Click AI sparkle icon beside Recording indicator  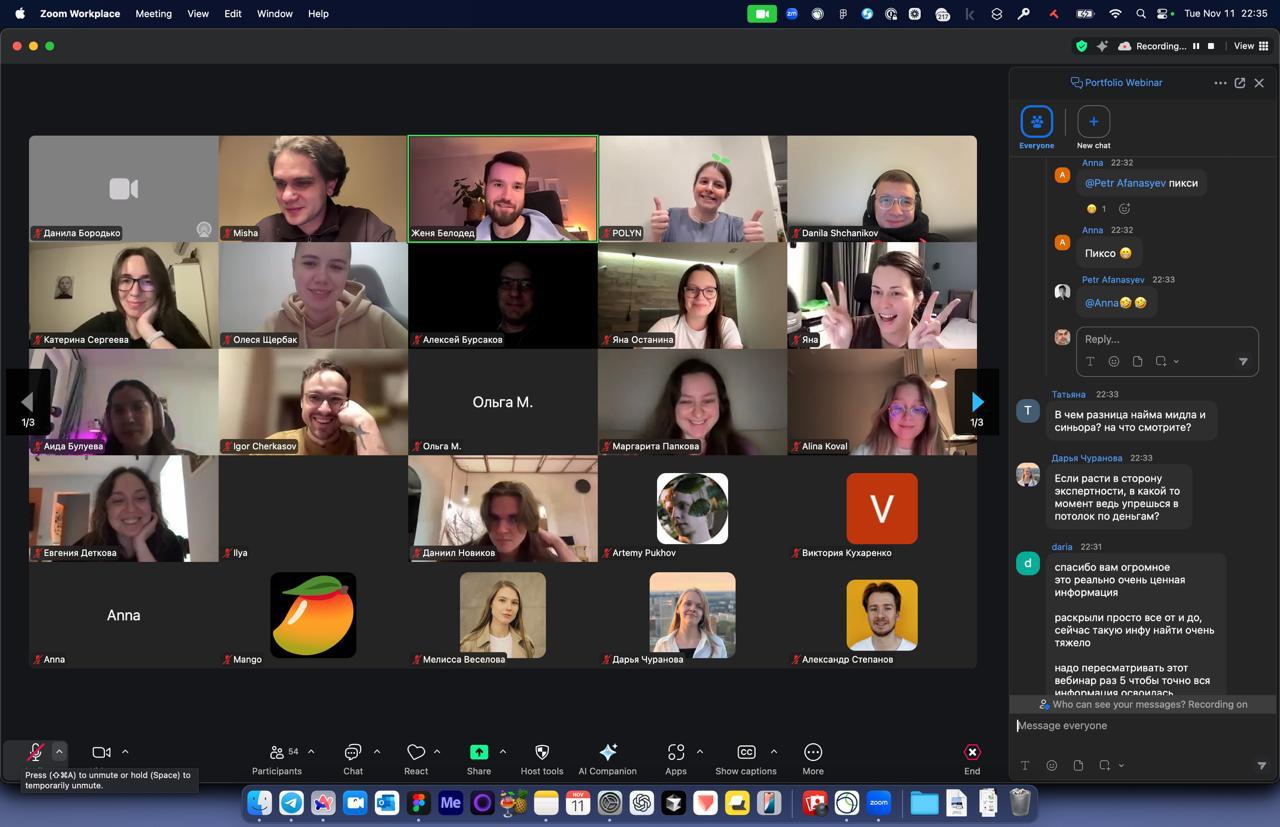click(1102, 46)
